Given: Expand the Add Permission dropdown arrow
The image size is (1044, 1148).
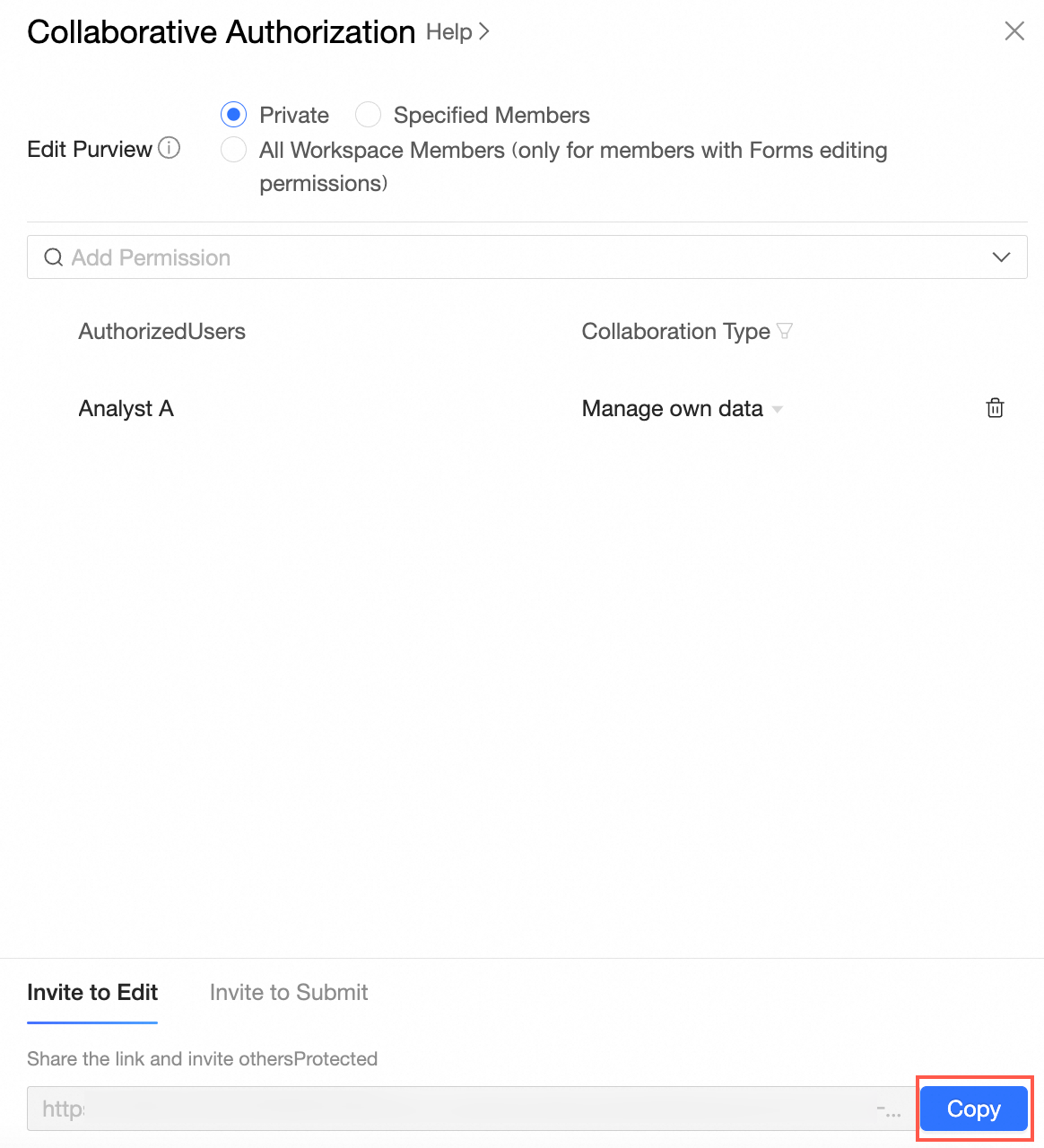Looking at the screenshot, I should pos(1001,257).
